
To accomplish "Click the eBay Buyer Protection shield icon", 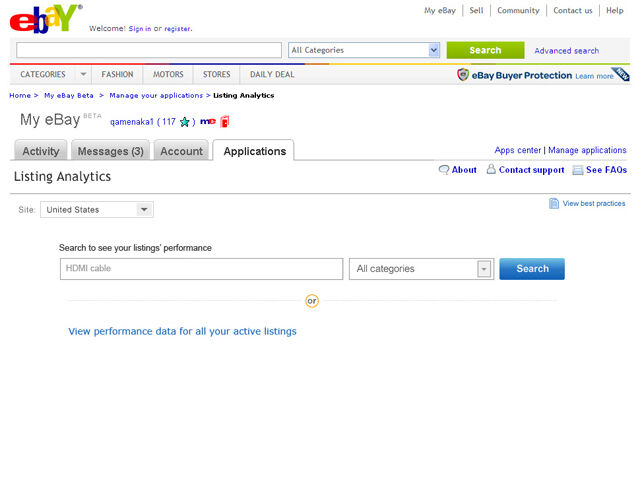I will tap(462, 75).
